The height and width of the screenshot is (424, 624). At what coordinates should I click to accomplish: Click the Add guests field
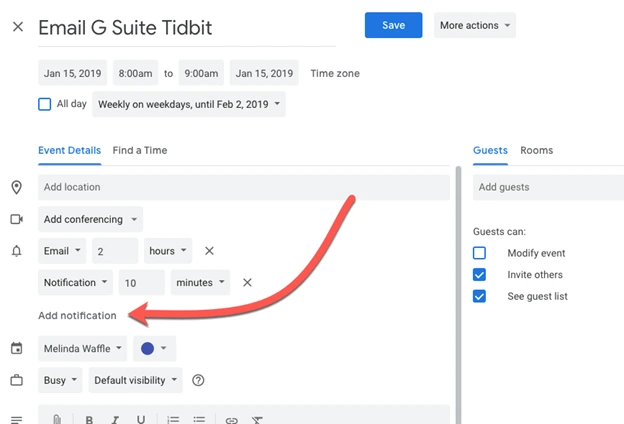click(x=548, y=187)
